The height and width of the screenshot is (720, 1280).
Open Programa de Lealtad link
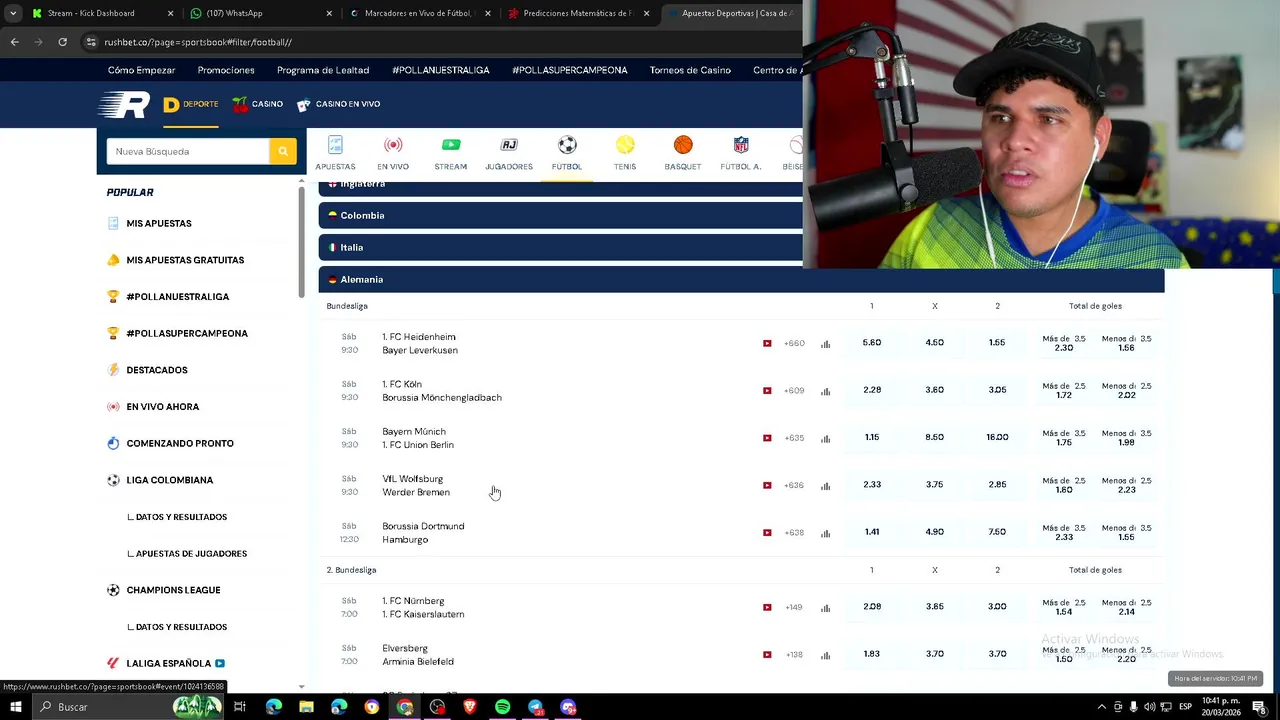coord(323,70)
